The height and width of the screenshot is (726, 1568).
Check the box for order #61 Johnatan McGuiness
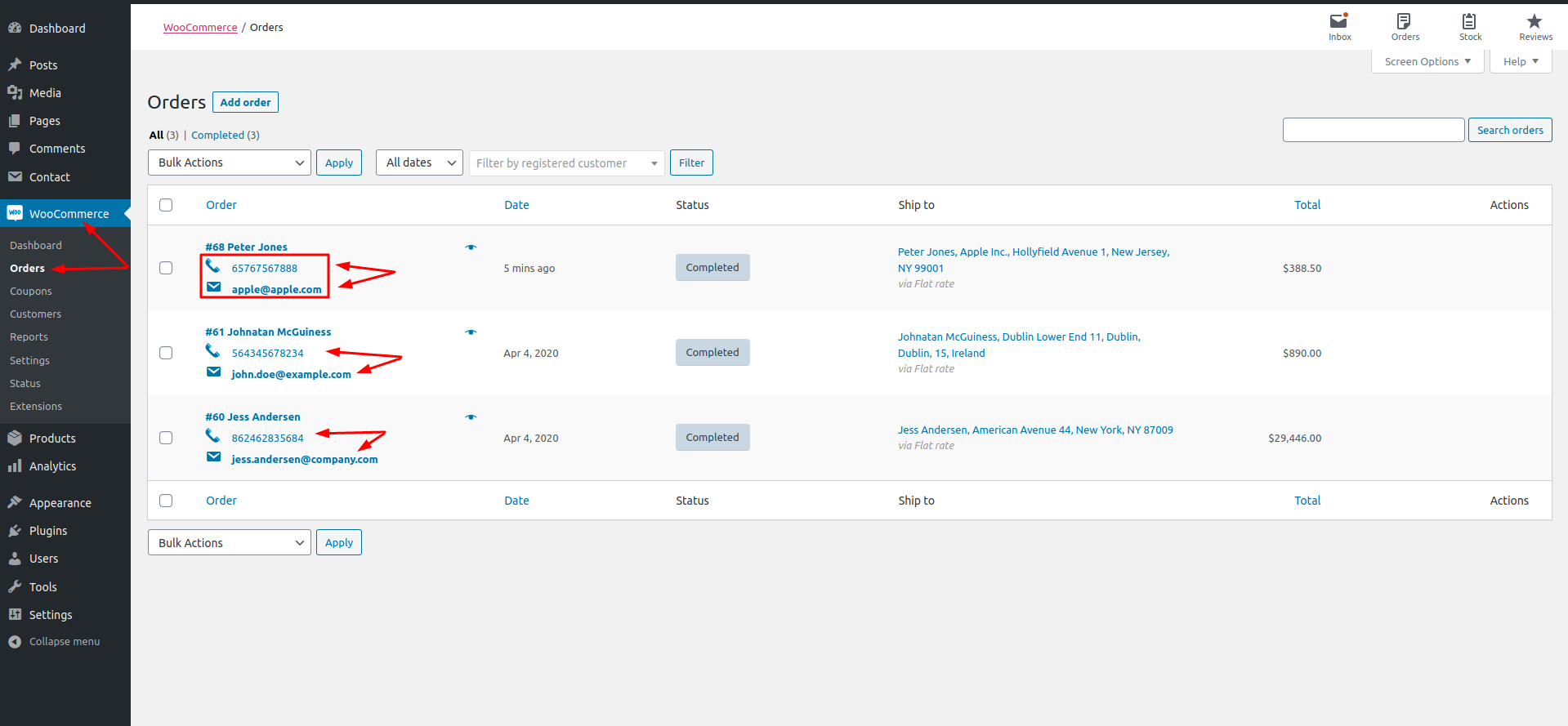pyautogui.click(x=166, y=353)
